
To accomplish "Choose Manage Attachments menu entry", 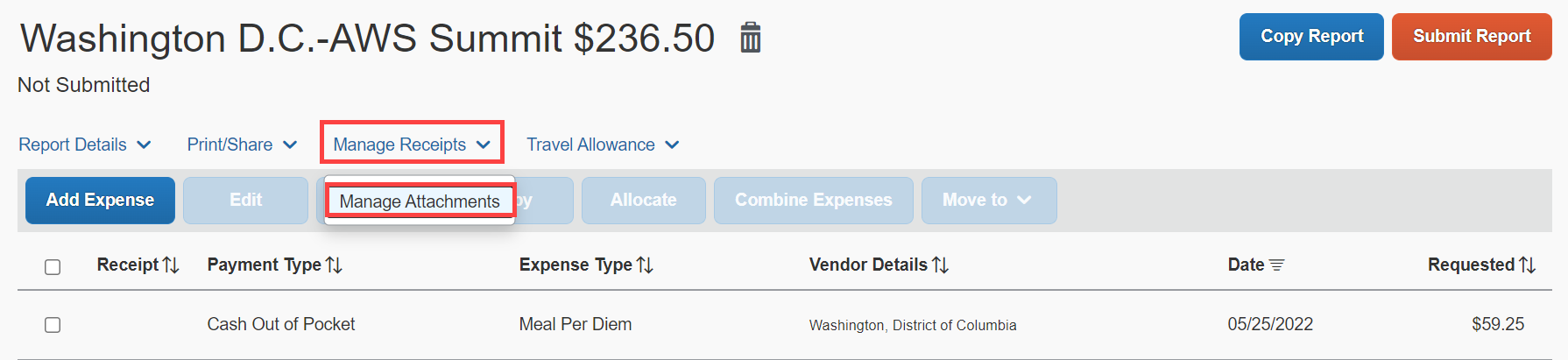I will 420,201.
